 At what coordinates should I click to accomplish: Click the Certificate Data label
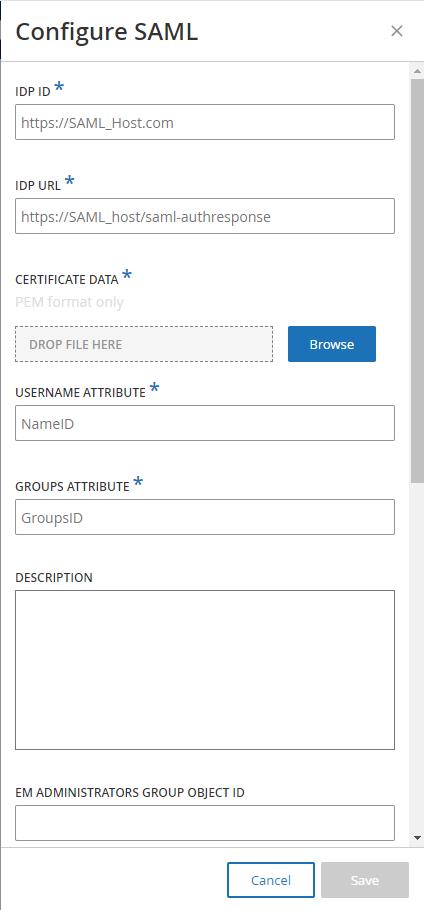click(67, 280)
